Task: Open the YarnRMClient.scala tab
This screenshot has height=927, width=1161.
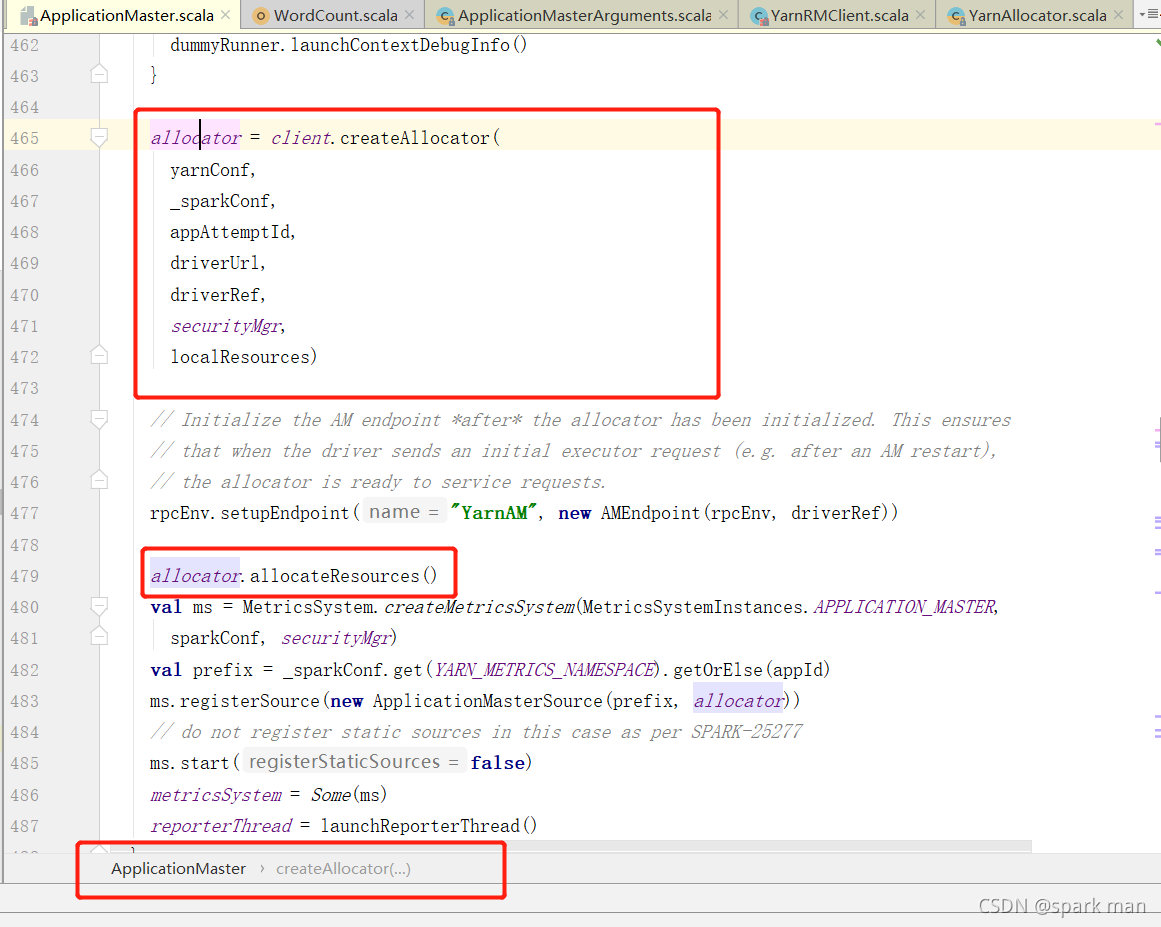Action: pyautogui.click(x=839, y=15)
